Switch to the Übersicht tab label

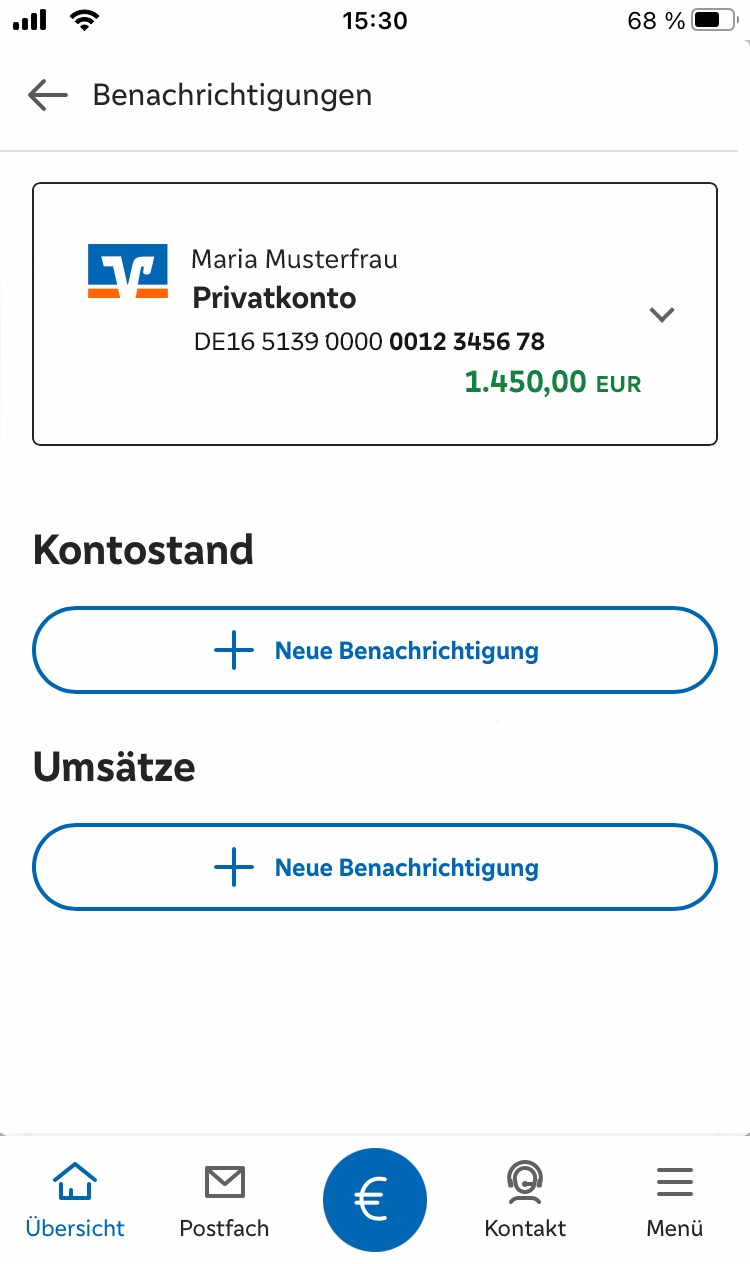click(x=75, y=1228)
